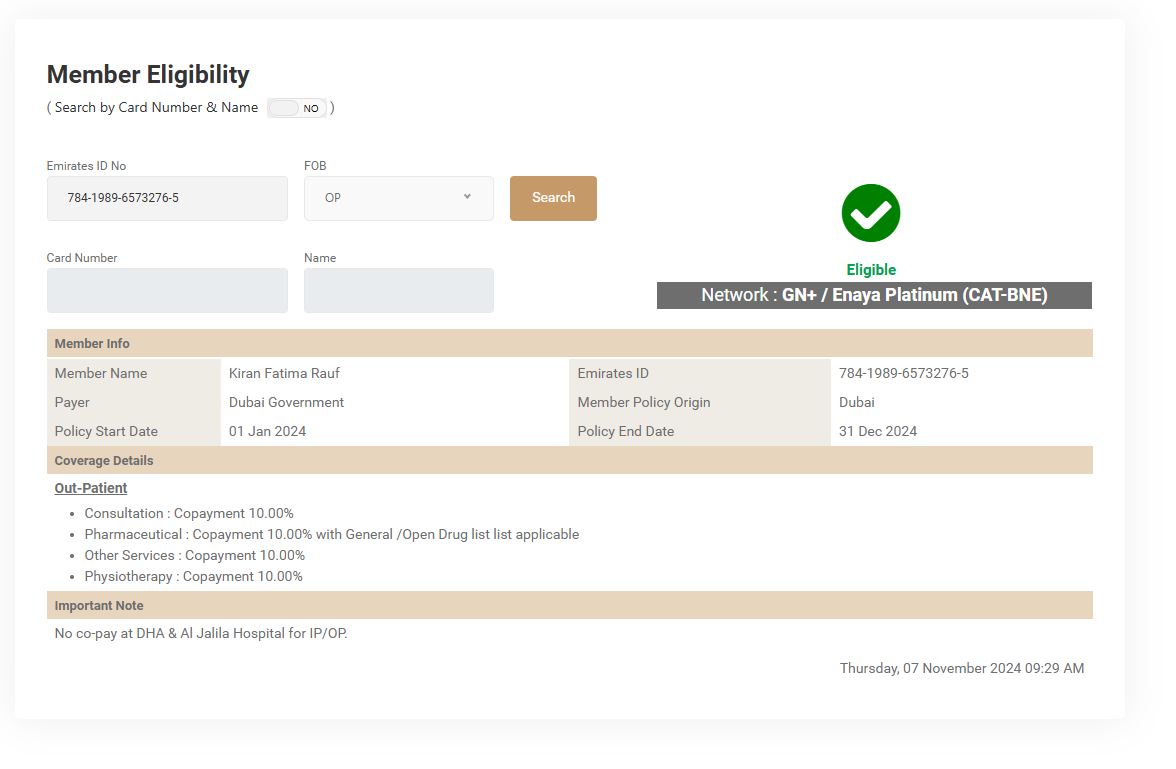The height and width of the screenshot is (769, 1176).
Task: Focus the Emirates ID No field
Action: coord(167,198)
